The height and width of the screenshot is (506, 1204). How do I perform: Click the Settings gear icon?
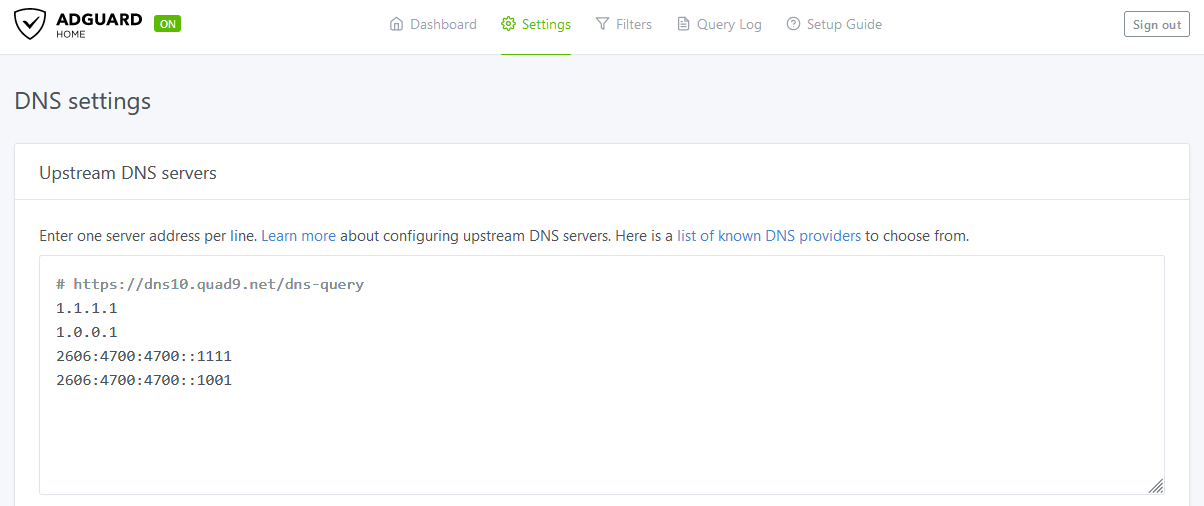(x=508, y=24)
